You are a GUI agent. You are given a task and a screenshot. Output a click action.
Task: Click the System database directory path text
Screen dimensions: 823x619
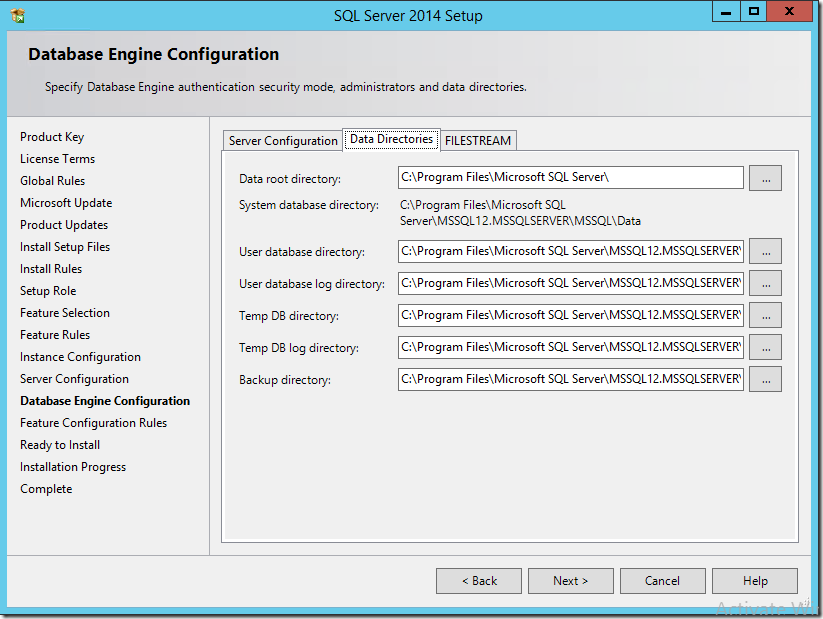520,213
